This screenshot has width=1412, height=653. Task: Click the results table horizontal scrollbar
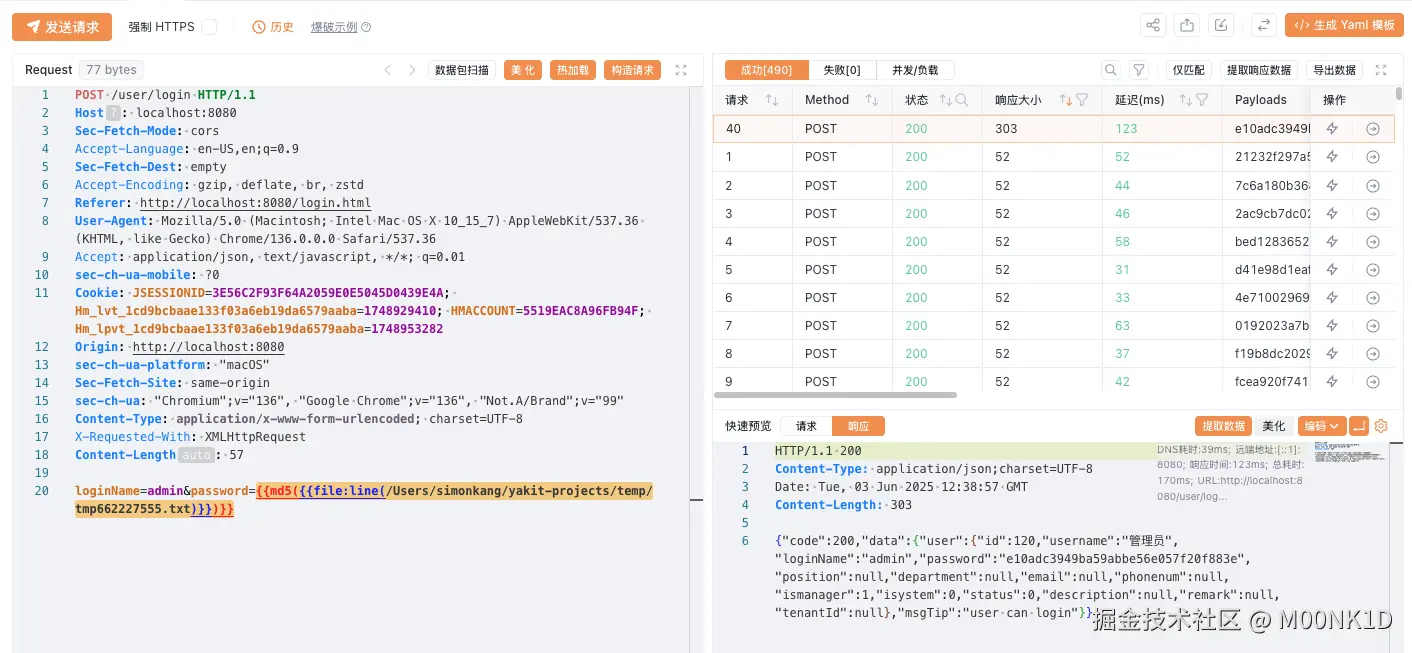pyautogui.click(x=835, y=394)
